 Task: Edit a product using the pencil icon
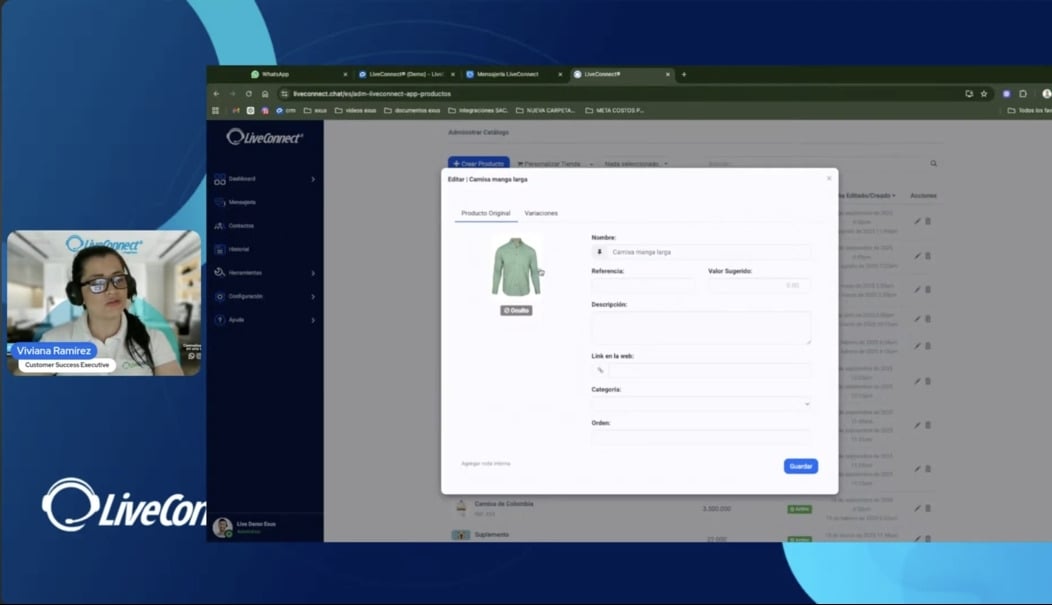point(918,221)
